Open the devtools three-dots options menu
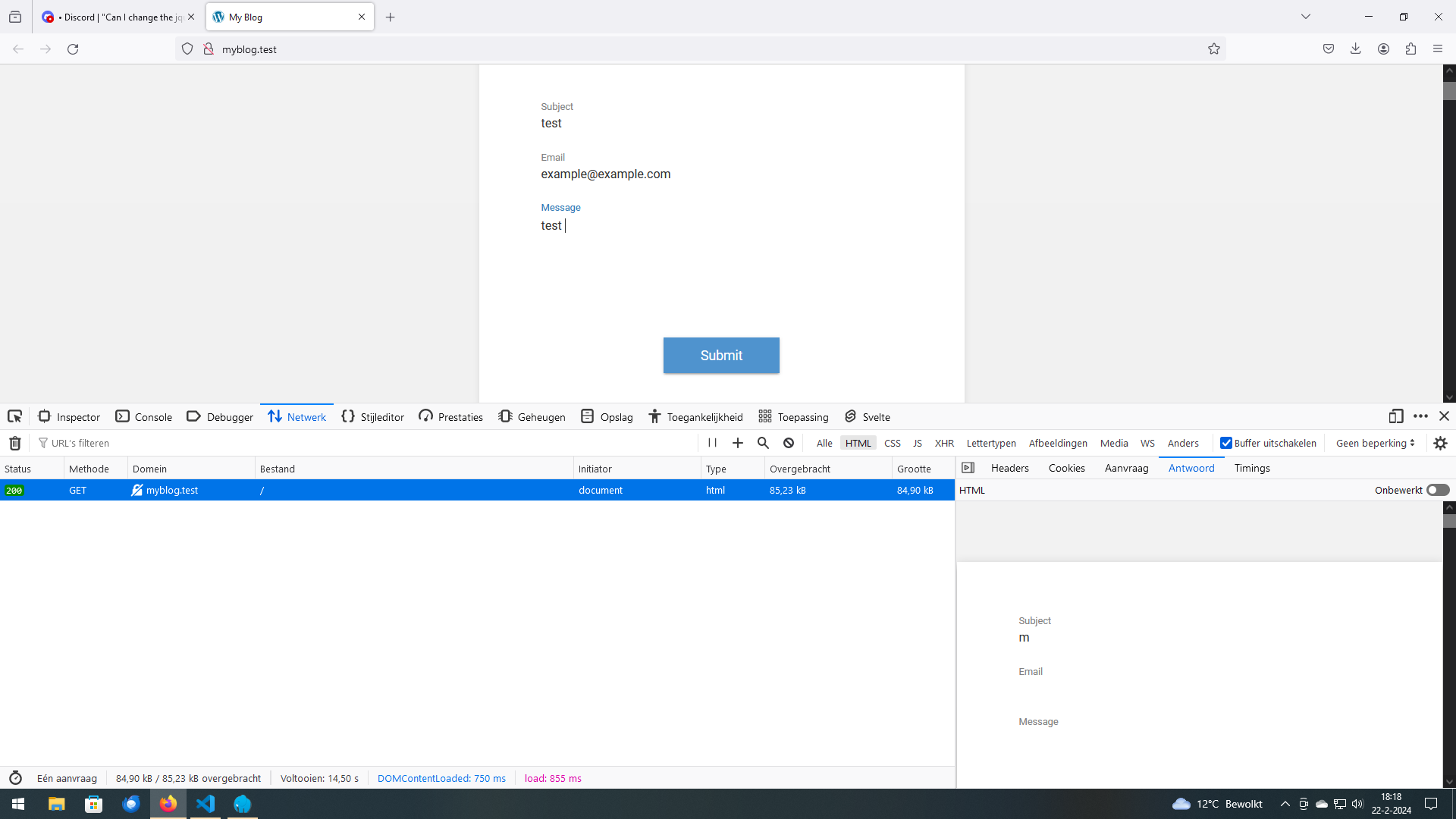 (1420, 416)
